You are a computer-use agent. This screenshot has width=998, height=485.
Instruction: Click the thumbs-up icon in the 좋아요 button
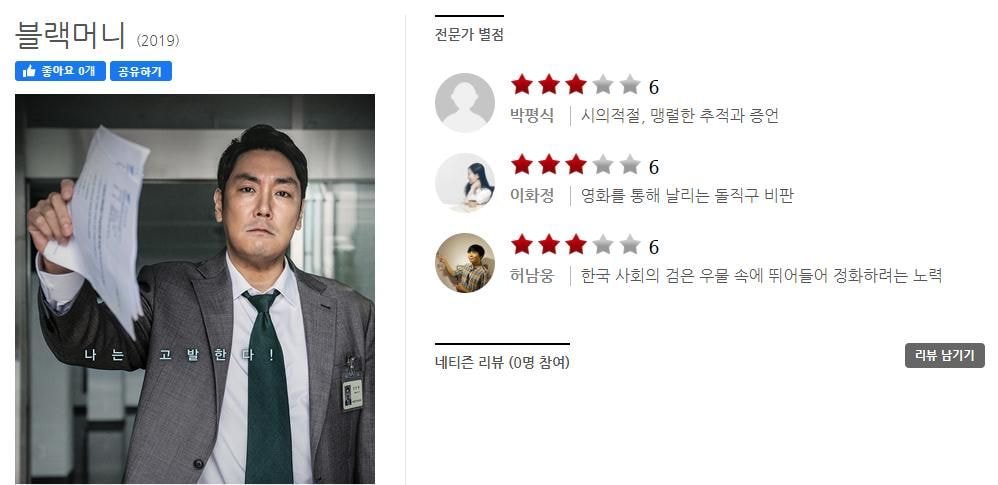point(29,71)
